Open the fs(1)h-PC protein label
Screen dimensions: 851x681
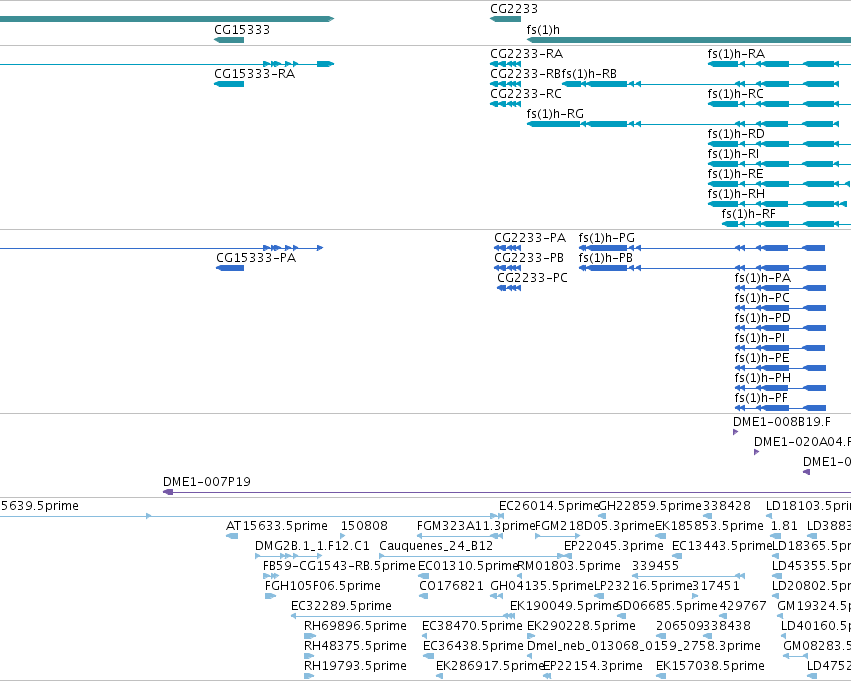(762, 298)
